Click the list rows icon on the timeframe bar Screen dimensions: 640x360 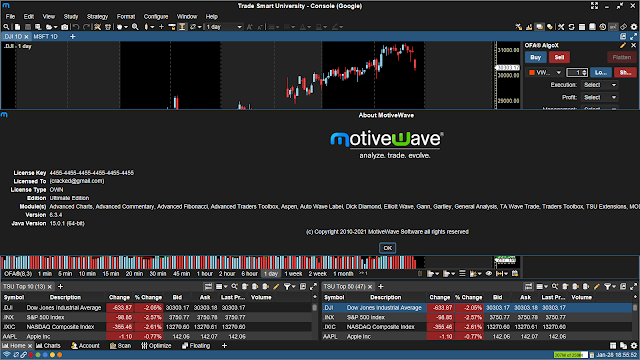click(462, 273)
